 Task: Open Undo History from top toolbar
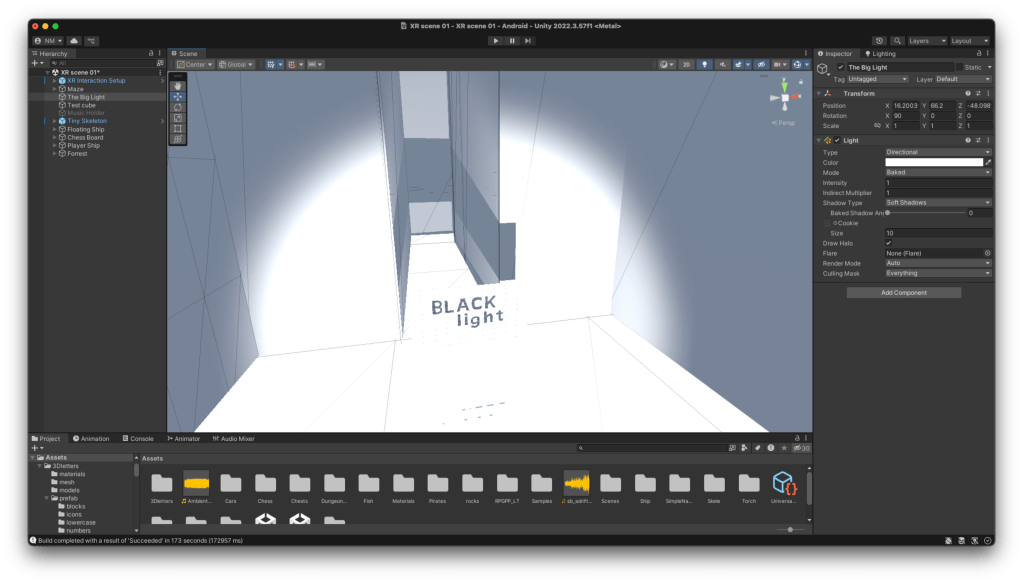(x=879, y=41)
